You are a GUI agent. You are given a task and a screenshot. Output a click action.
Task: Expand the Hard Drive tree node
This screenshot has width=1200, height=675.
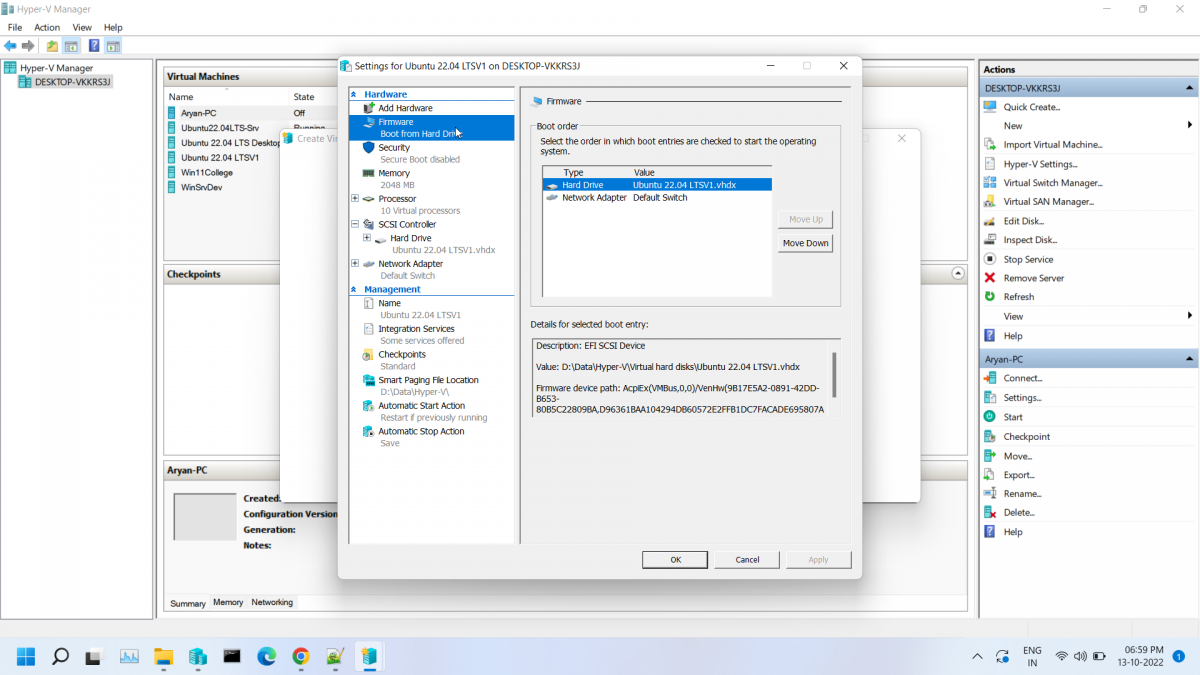[x=367, y=238]
